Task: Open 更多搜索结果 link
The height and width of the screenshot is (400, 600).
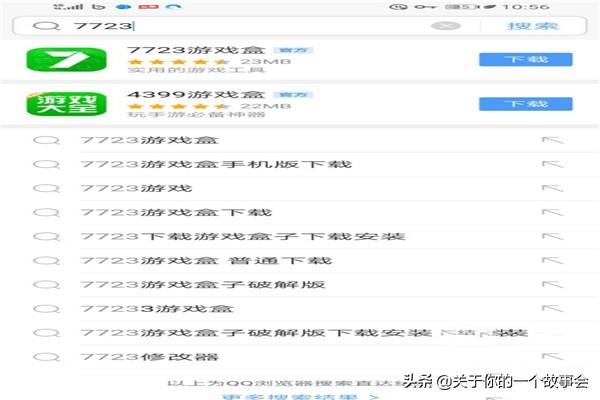Action: [x=300, y=396]
